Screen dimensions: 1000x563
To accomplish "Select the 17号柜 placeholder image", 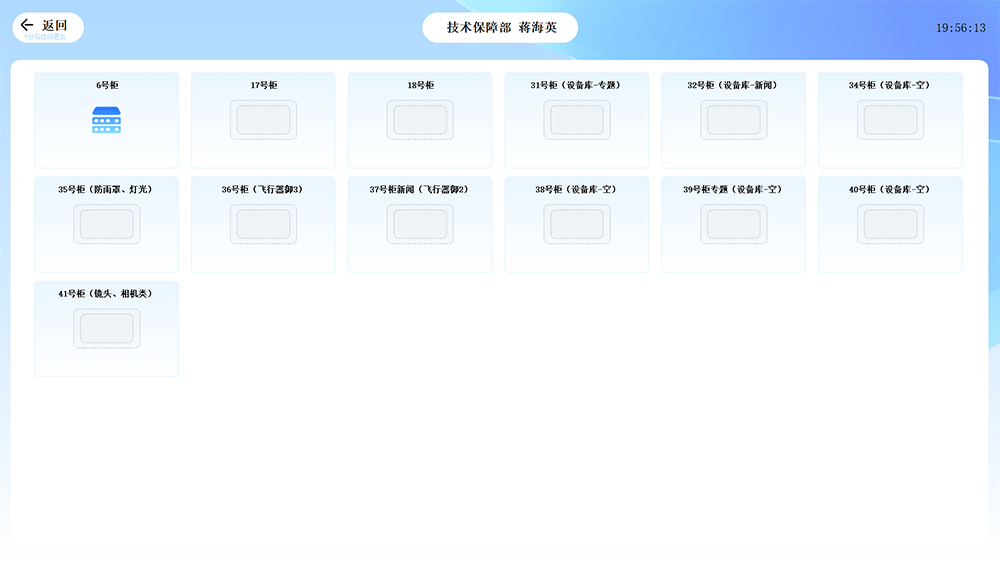I will coord(263,120).
